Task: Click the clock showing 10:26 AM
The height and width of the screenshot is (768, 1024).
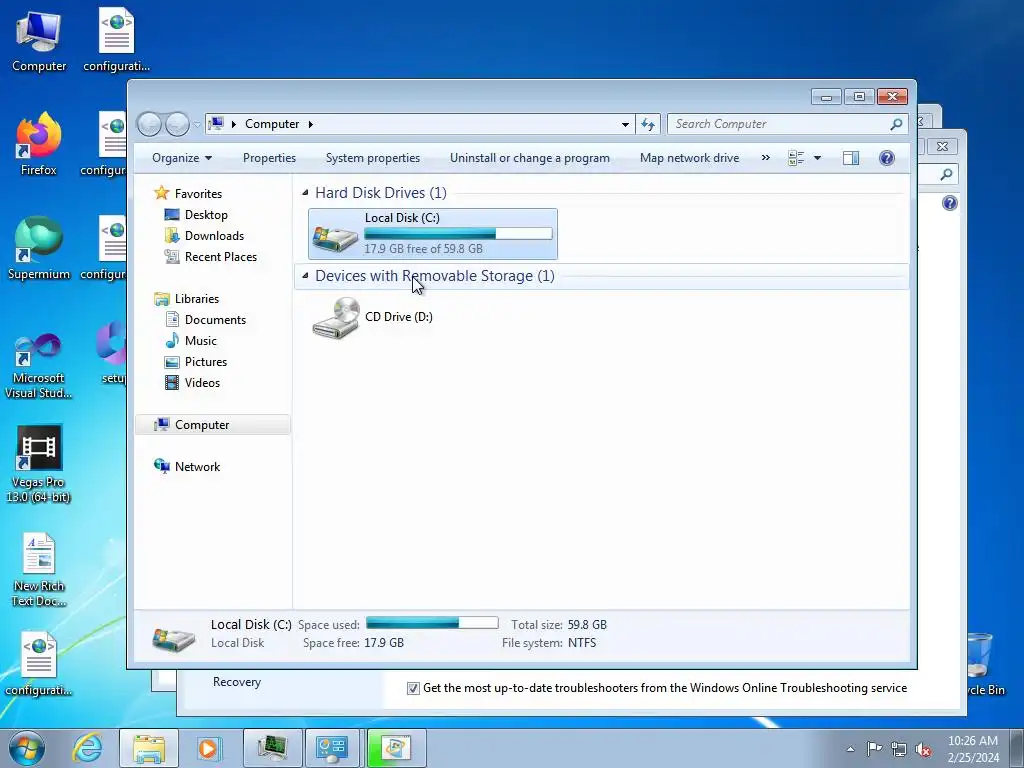Action: (972, 741)
